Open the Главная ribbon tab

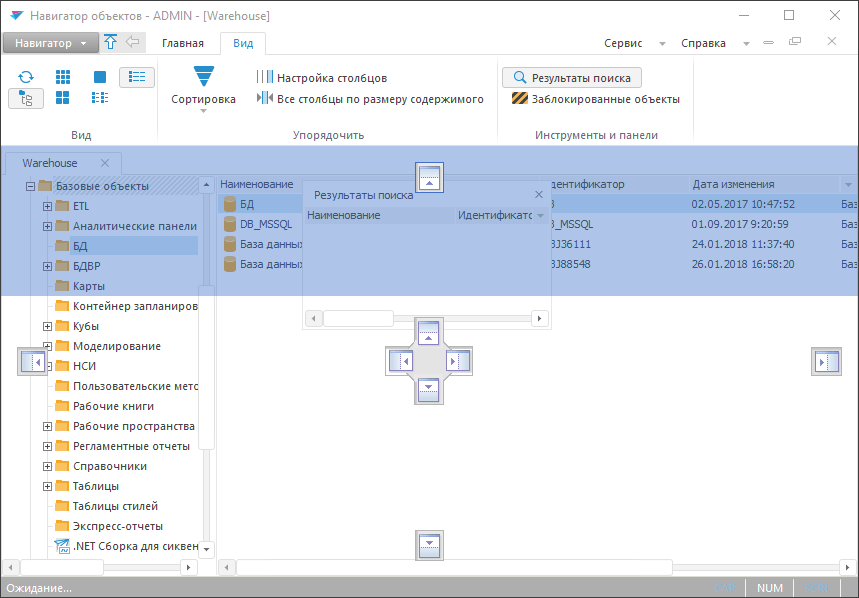[x=183, y=43]
